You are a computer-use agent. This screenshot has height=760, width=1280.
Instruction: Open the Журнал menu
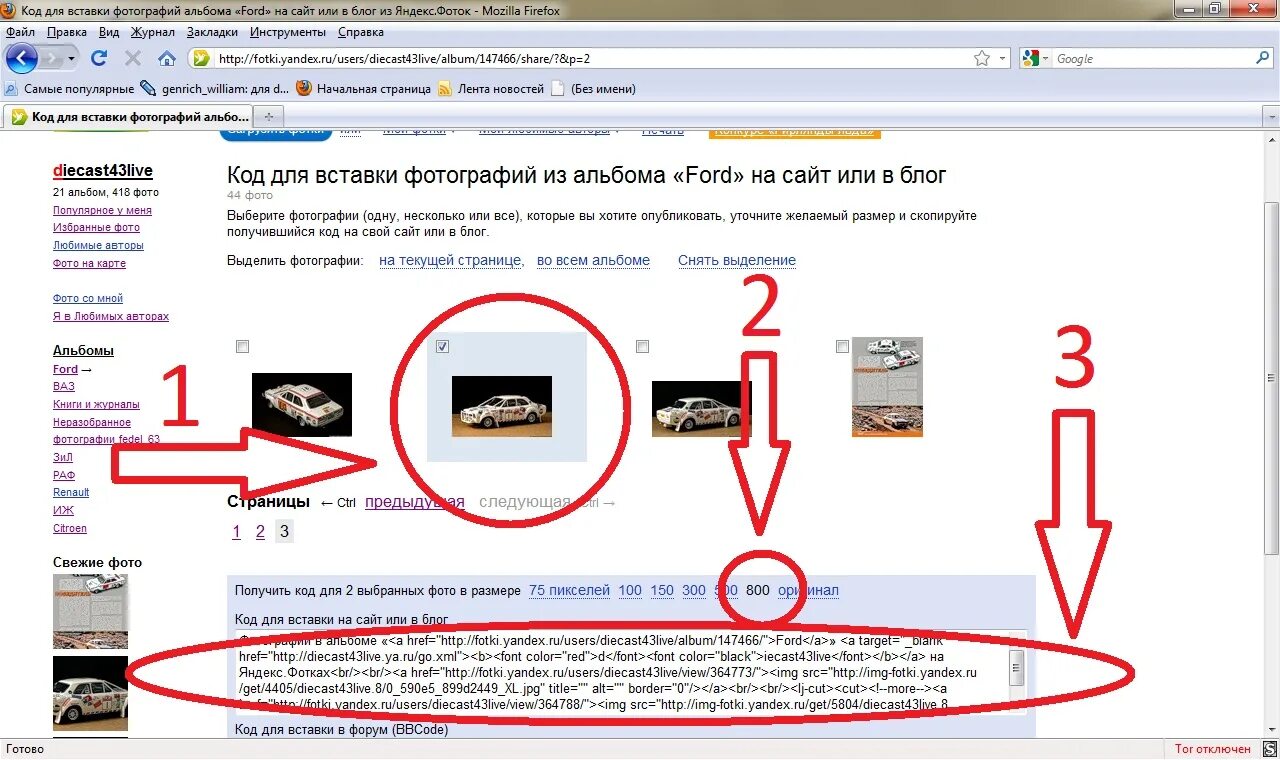[153, 32]
